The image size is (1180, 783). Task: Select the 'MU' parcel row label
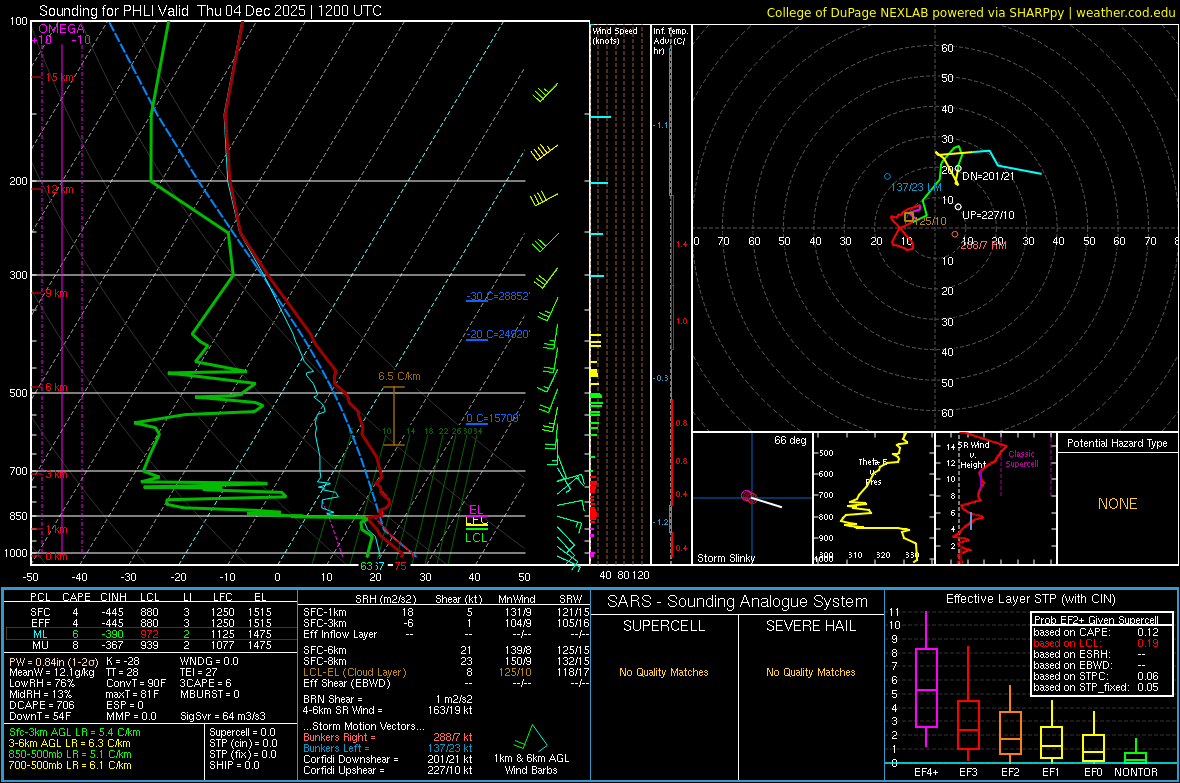coord(40,644)
